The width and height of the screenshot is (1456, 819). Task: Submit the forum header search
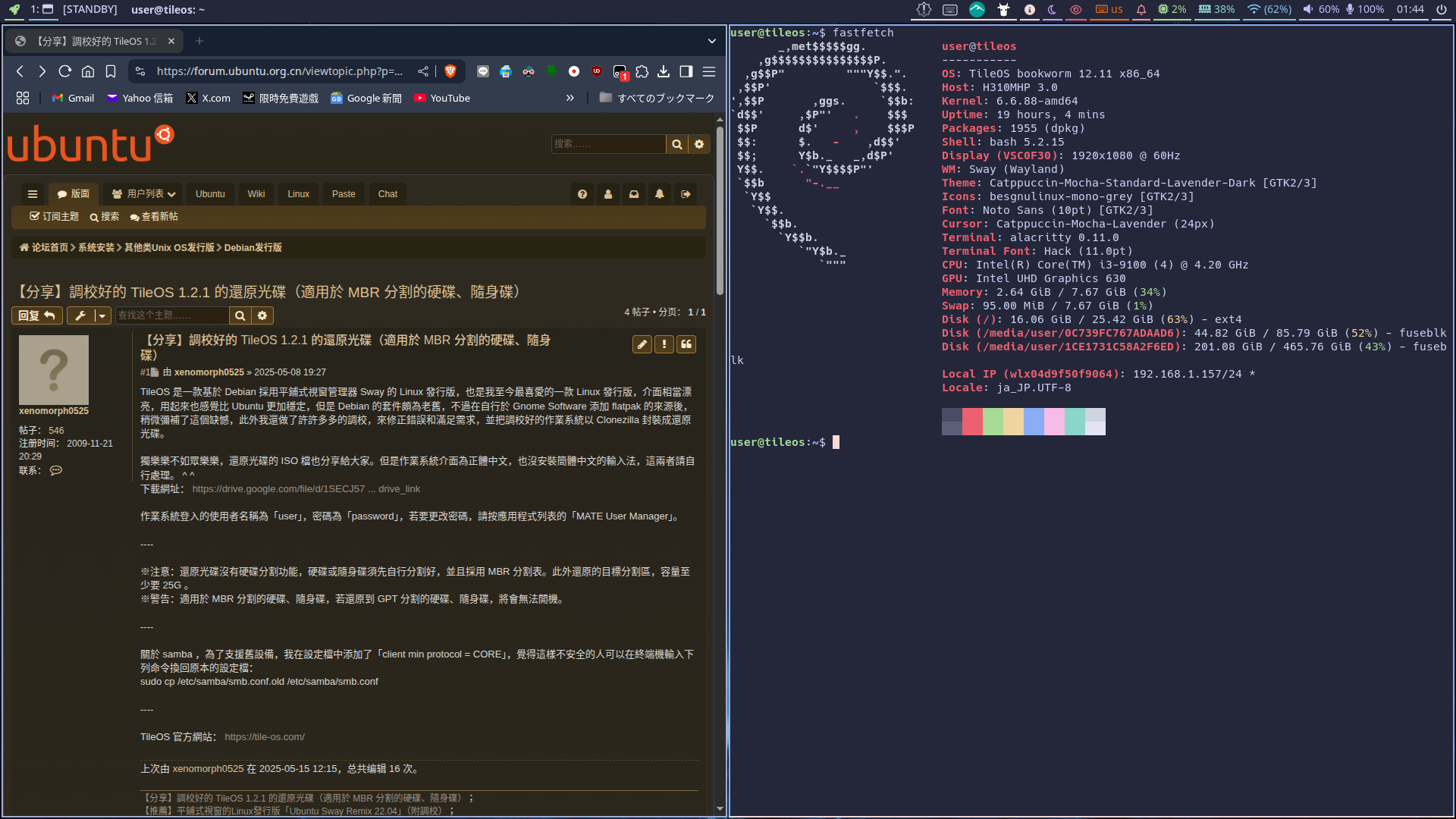click(x=677, y=144)
